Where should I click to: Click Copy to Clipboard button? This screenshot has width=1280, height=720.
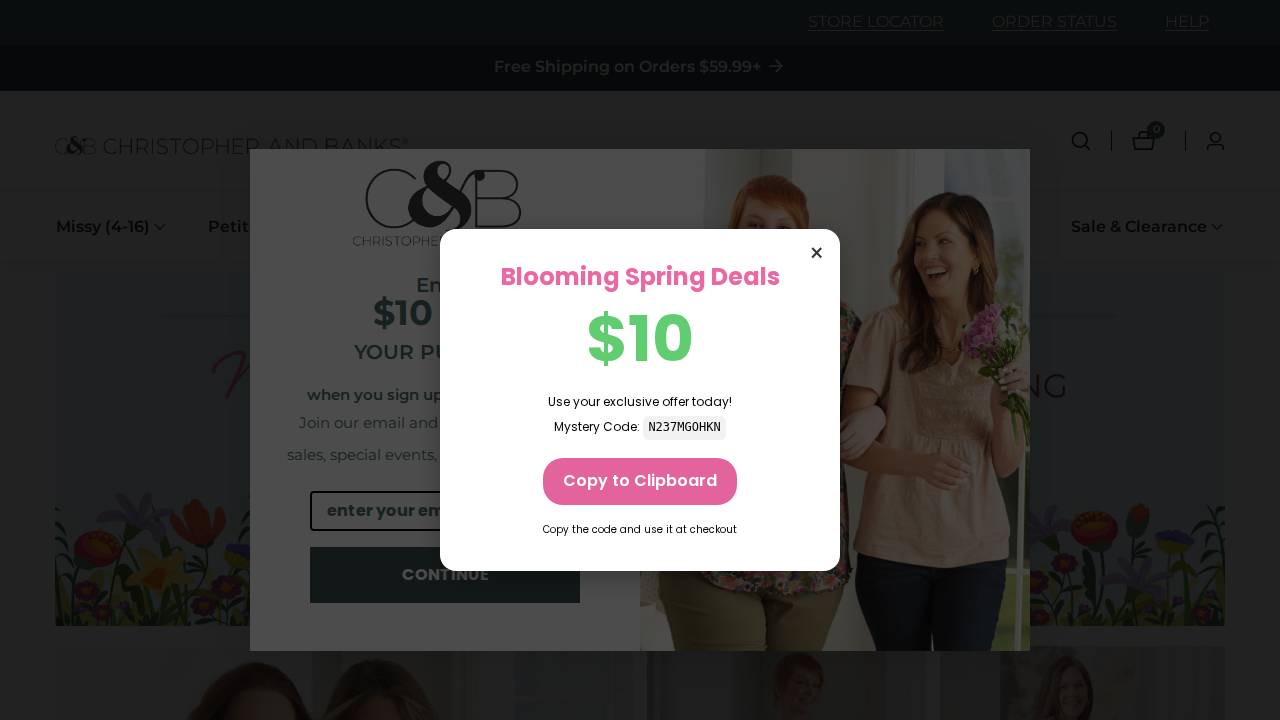pos(640,481)
